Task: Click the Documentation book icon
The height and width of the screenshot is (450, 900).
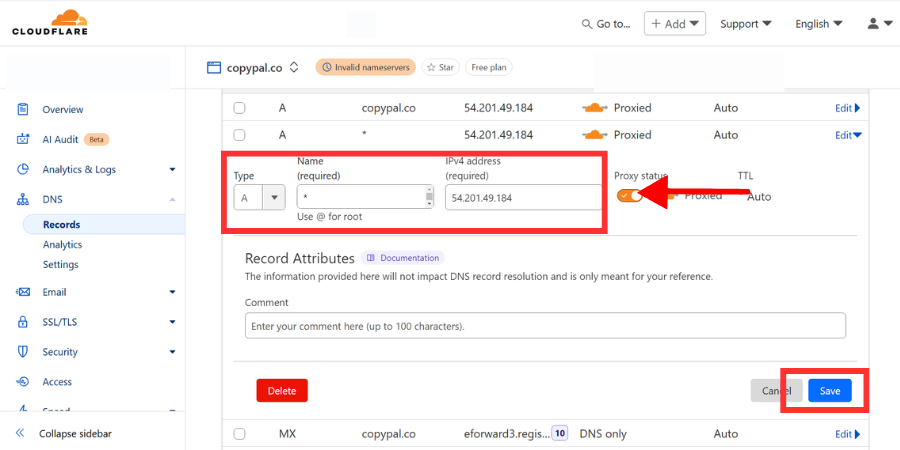Action: tap(371, 258)
